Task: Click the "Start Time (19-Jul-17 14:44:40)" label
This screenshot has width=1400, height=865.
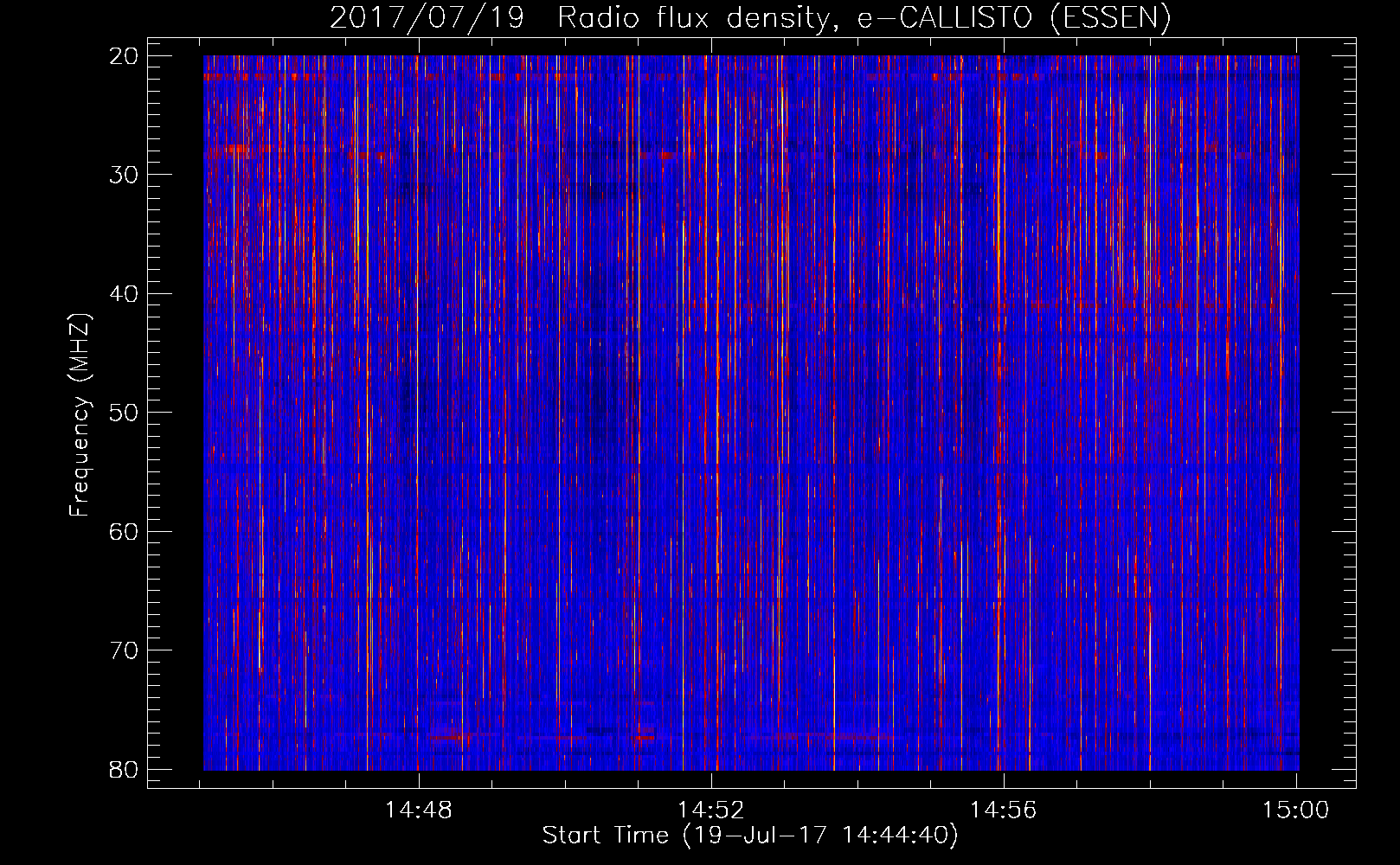Action: pyautogui.click(x=750, y=836)
